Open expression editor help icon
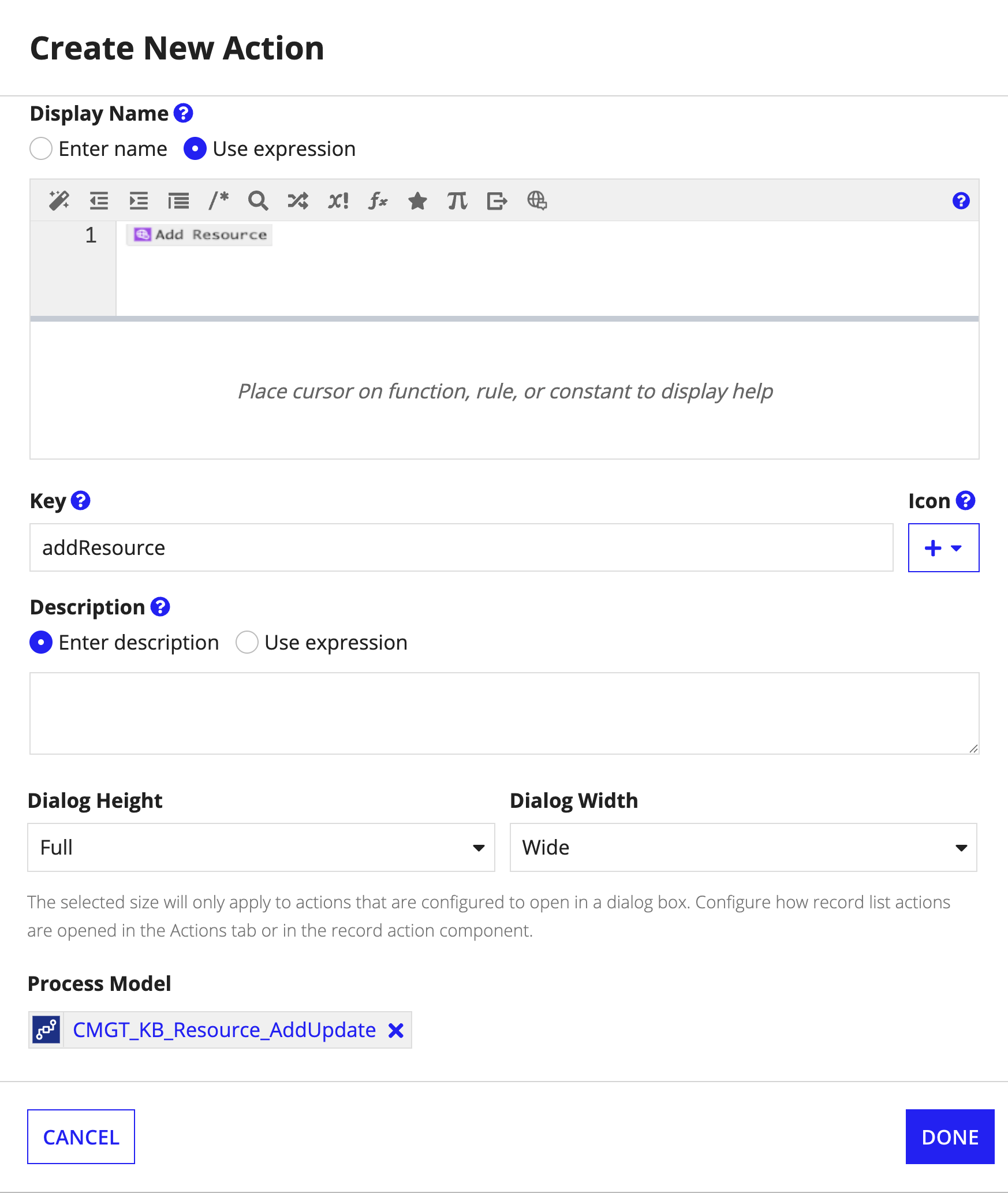Viewport: 1008px width, 1193px height. pyautogui.click(x=961, y=200)
